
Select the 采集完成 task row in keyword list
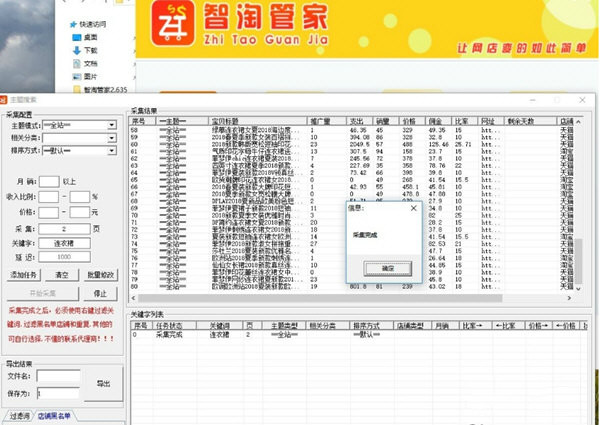tap(359, 335)
